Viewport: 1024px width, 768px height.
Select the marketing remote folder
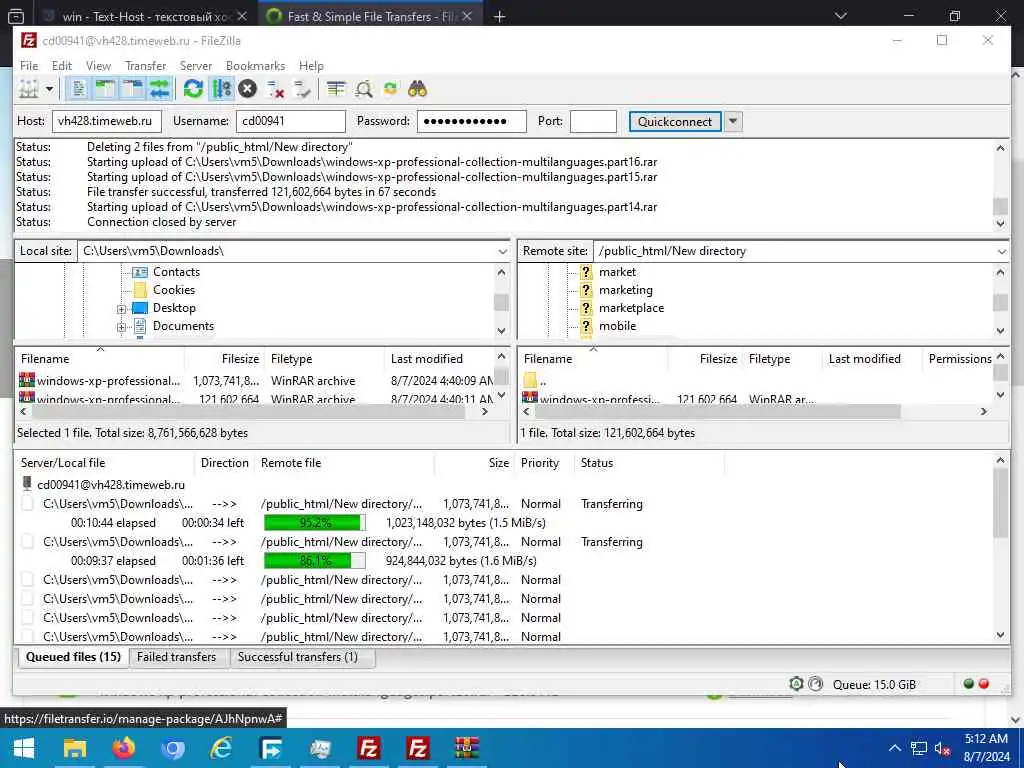point(626,290)
